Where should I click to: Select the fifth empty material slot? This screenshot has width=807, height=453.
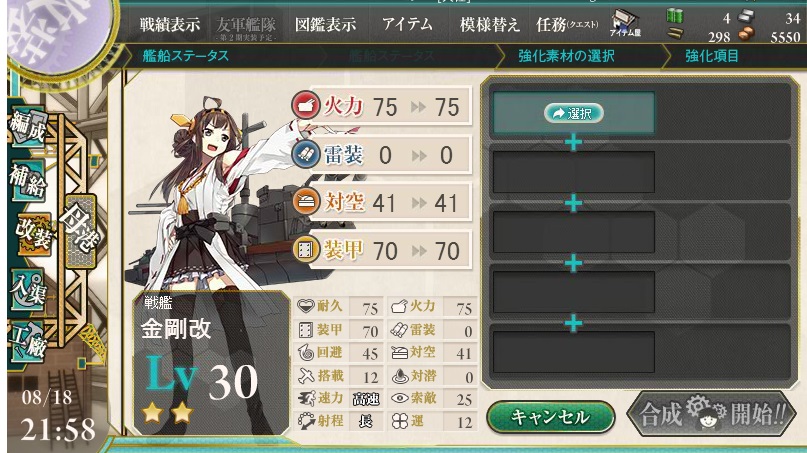click(x=573, y=352)
